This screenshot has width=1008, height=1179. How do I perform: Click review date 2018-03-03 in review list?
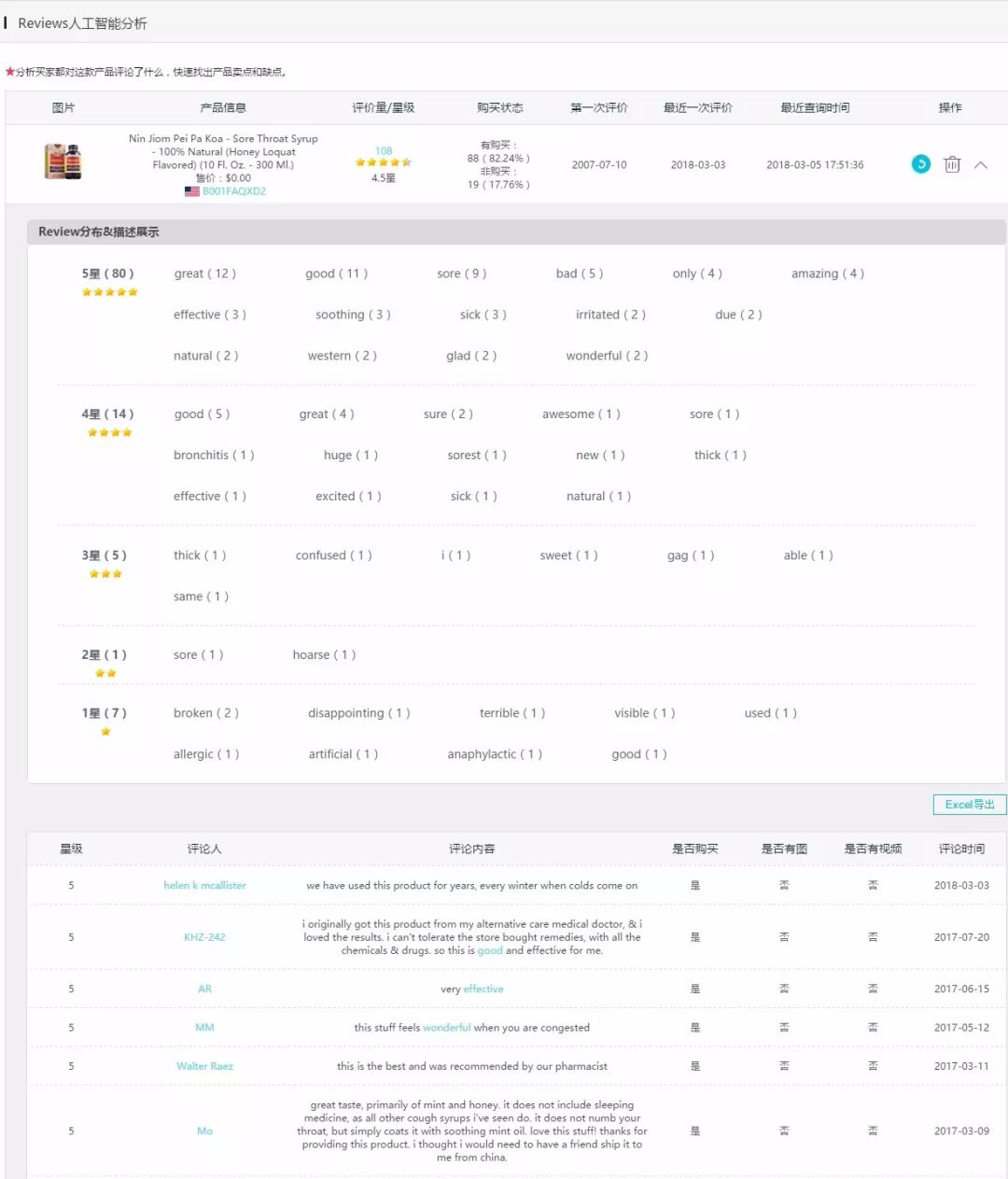coord(961,886)
